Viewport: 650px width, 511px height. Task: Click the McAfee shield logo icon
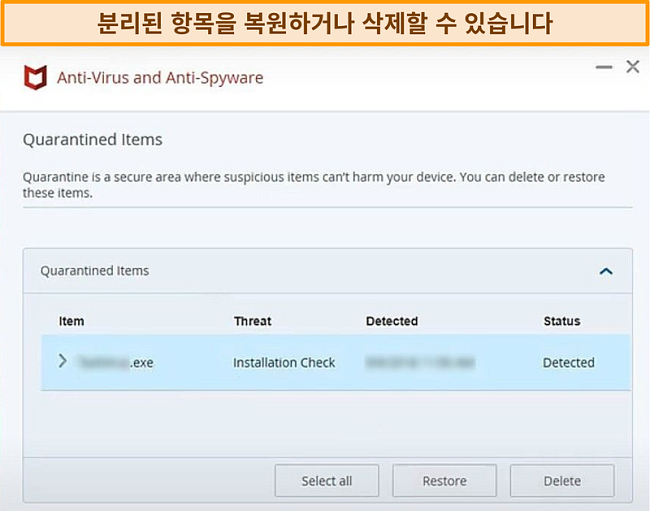point(36,77)
